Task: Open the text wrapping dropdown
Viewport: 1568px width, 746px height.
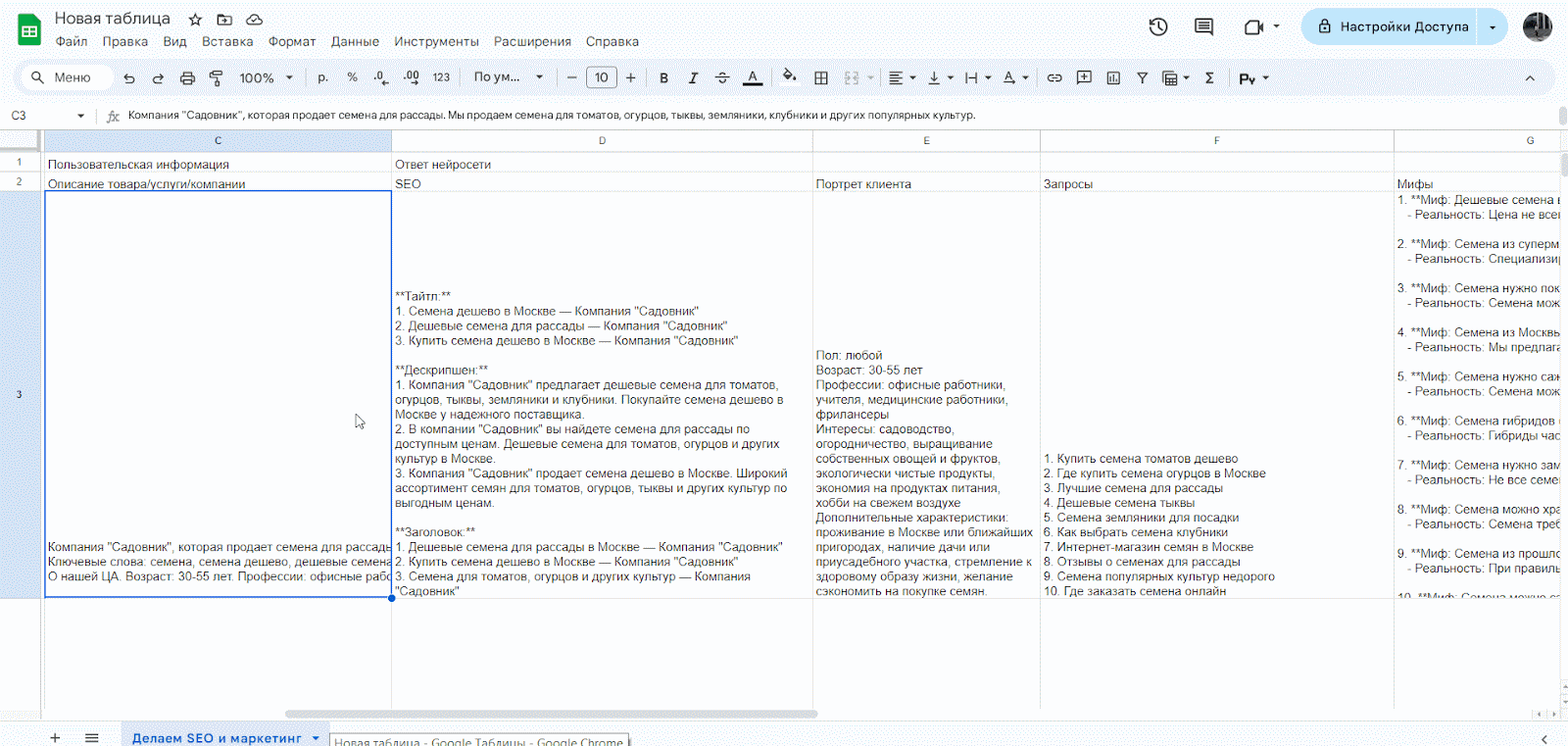Action: [977, 77]
